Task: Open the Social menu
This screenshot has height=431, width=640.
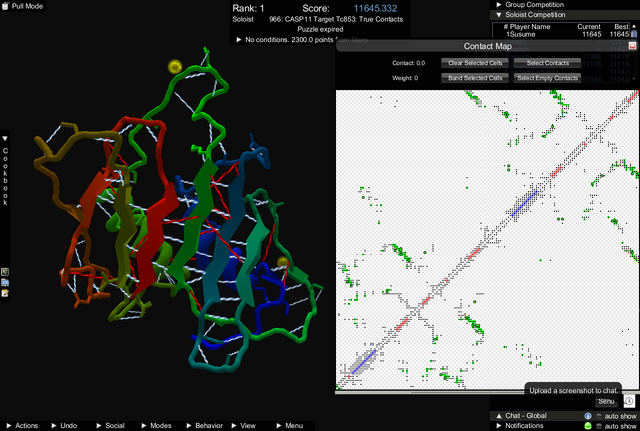Action: [110, 426]
